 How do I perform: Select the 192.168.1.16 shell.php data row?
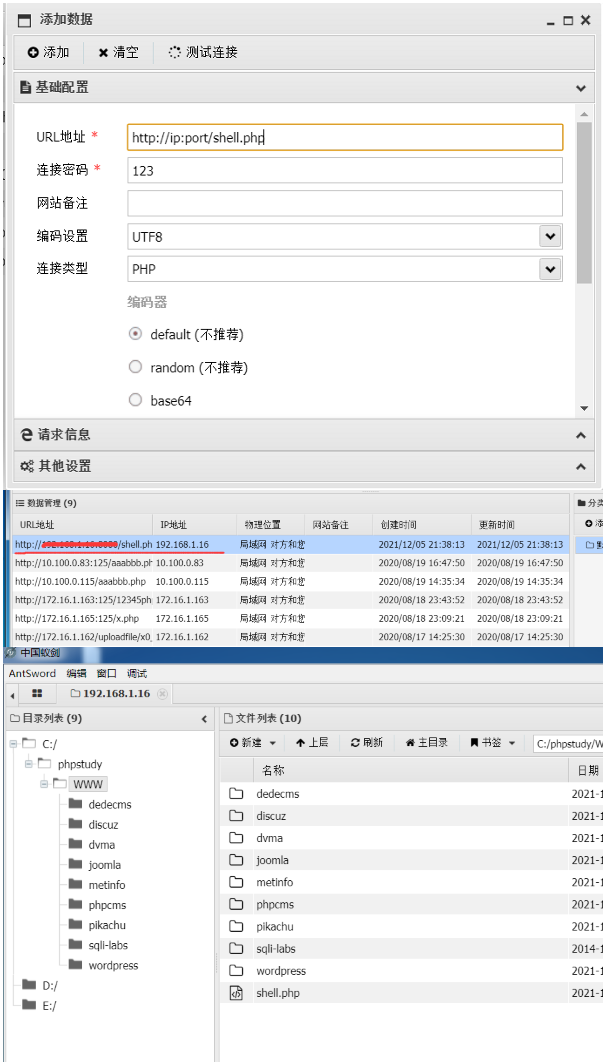pyautogui.click(x=290, y=544)
